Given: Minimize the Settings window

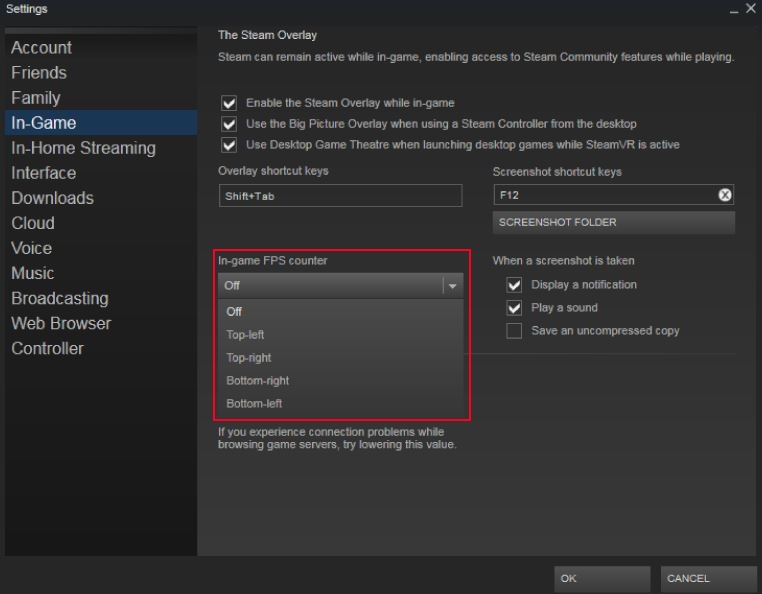Looking at the screenshot, I should 734,10.
